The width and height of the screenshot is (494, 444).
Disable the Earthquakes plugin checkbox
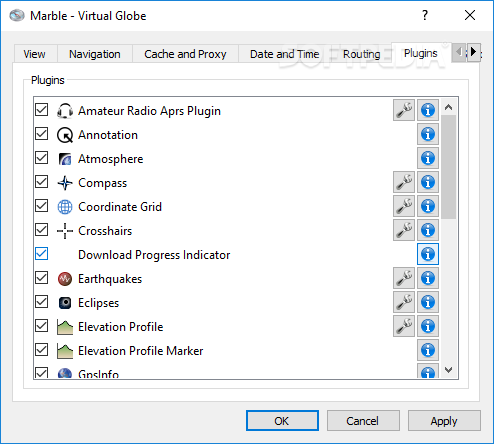[42, 278]
